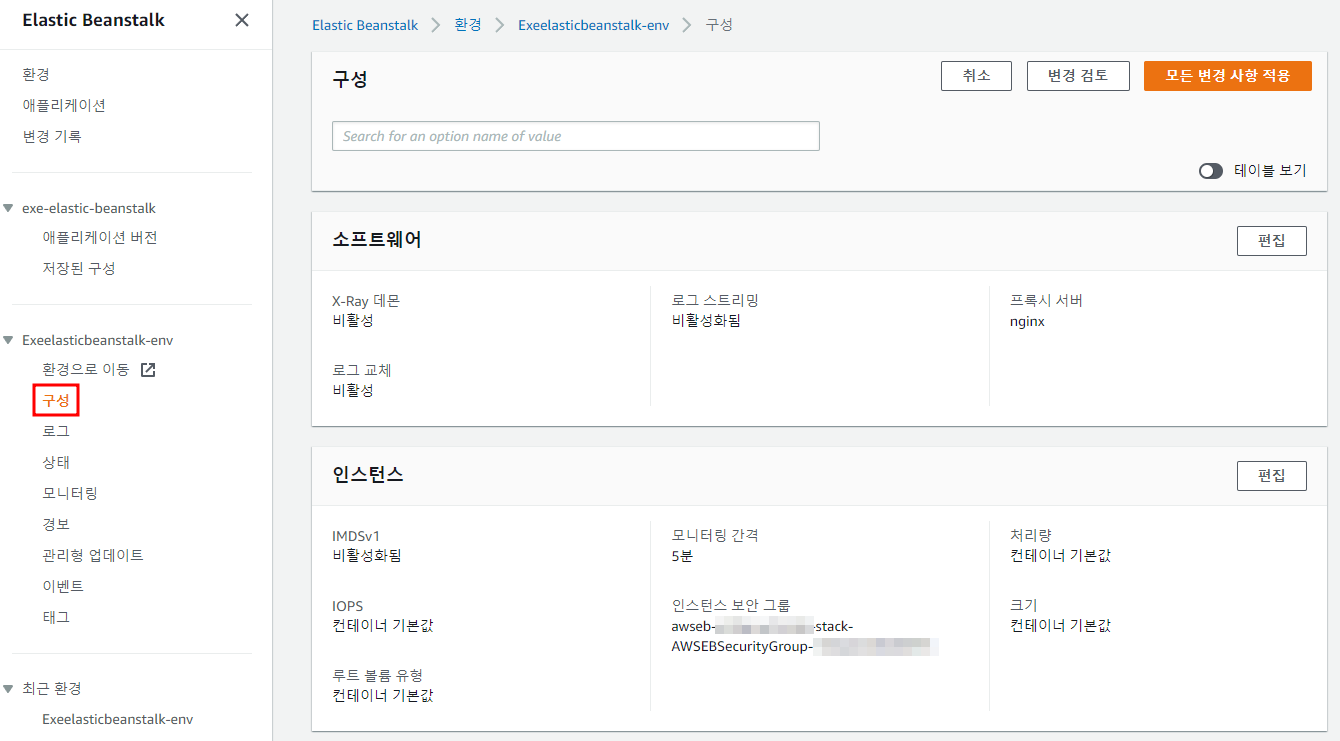Click the 프록시 서버 label
Viewport: 1340px width, 741px height.
[1047, 300]
